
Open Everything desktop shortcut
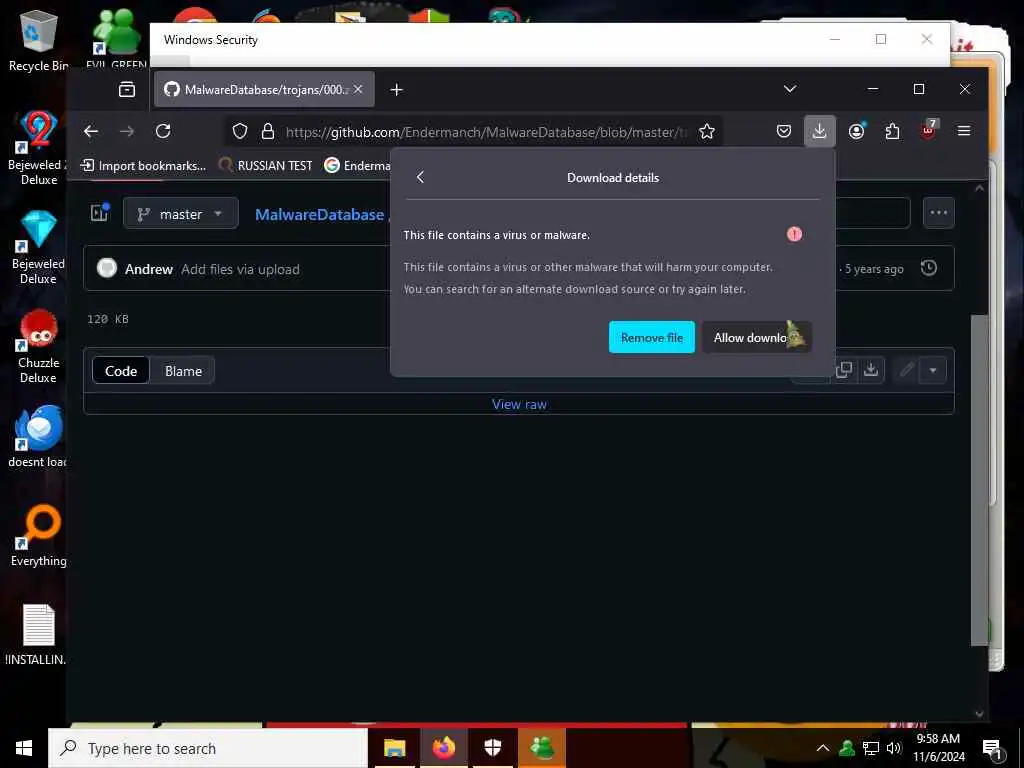pyautogui.click(x=39, y=536)
